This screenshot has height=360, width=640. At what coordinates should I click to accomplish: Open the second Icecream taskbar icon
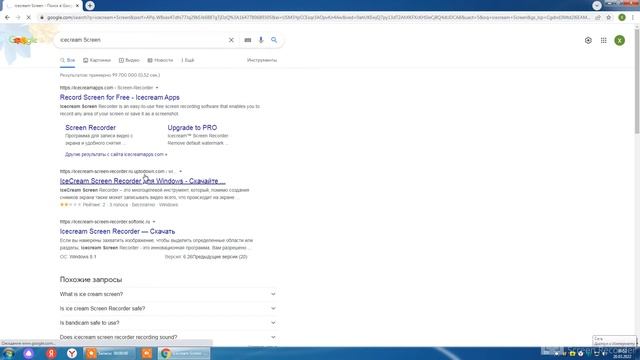click(147, 353)
